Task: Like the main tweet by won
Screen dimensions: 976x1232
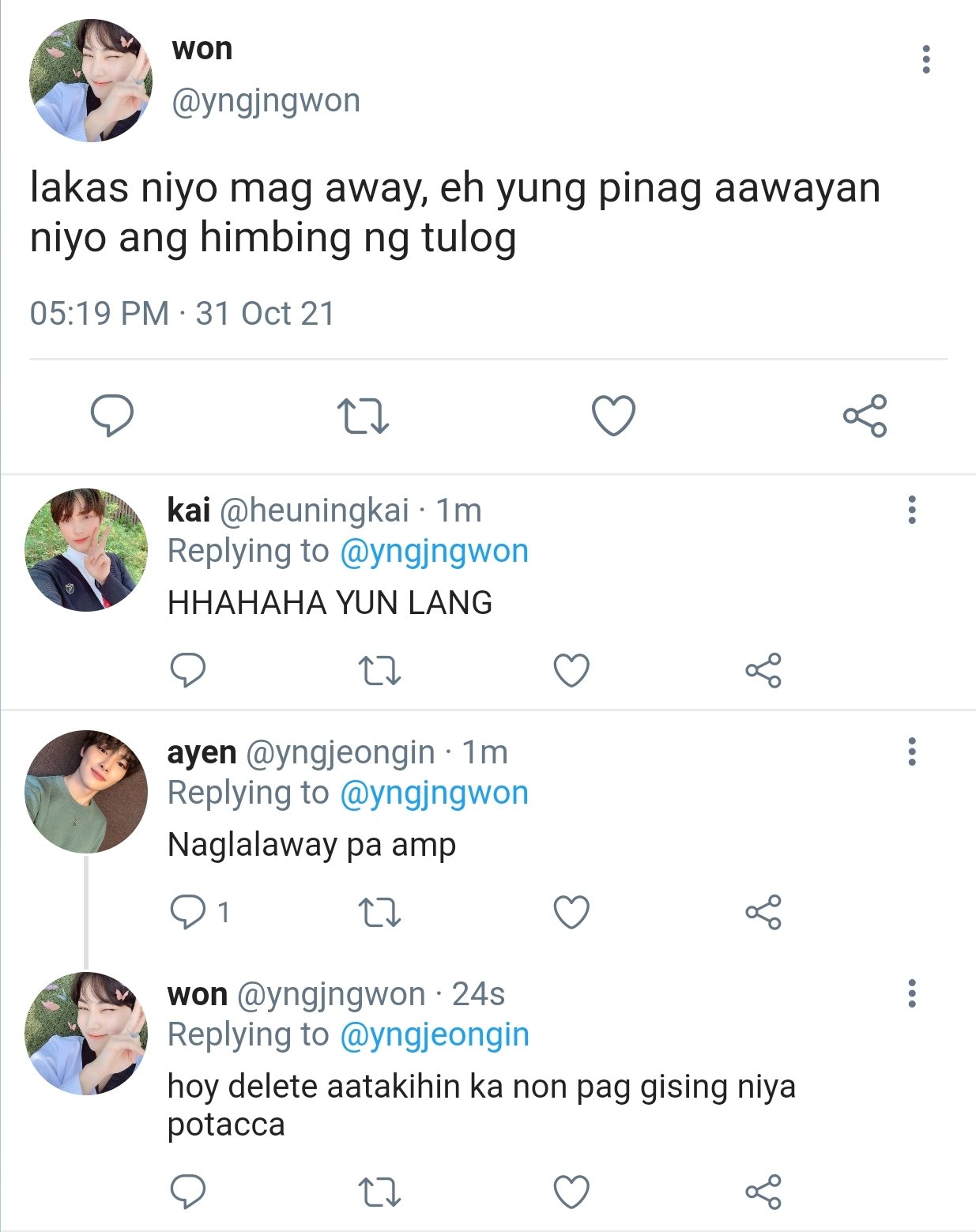Action: [614, 416]
